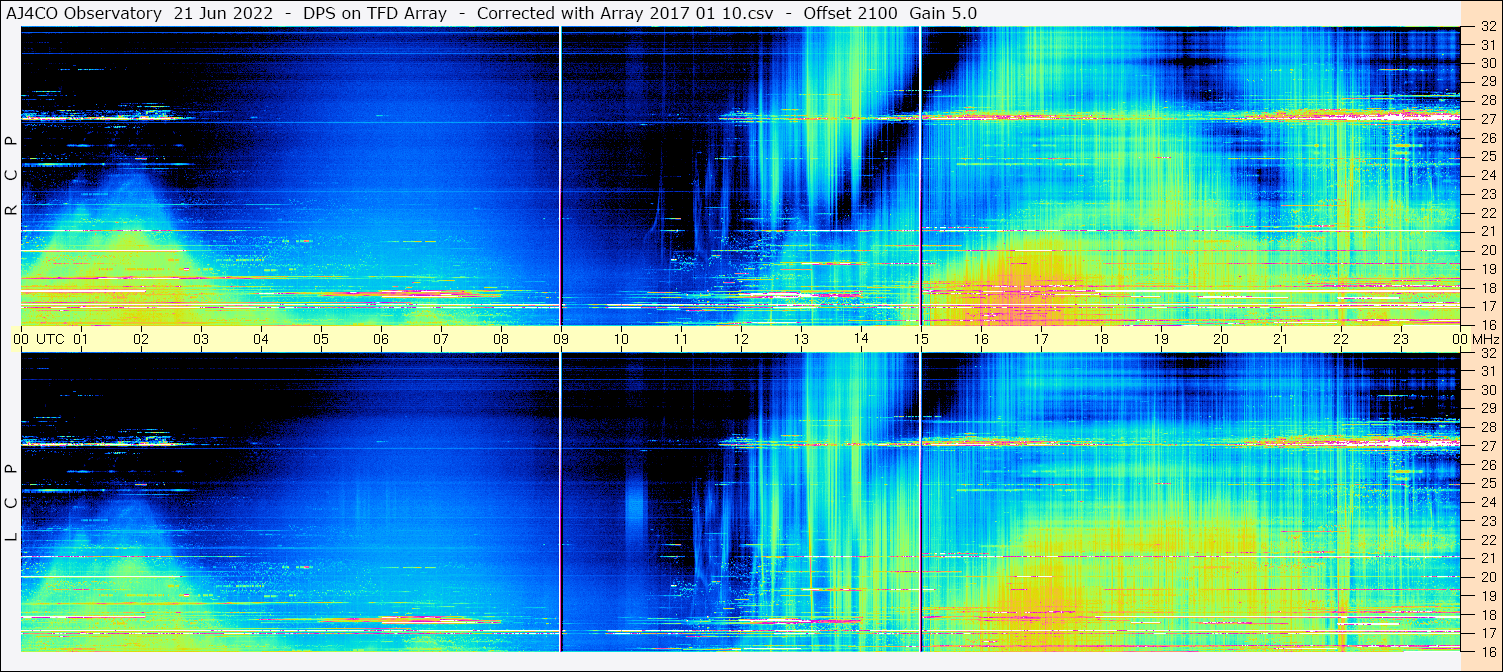Select the 'Gain 5.0' header value
Image resolution: width=1503 pixels, height=672 pixels.
point(944,14)
